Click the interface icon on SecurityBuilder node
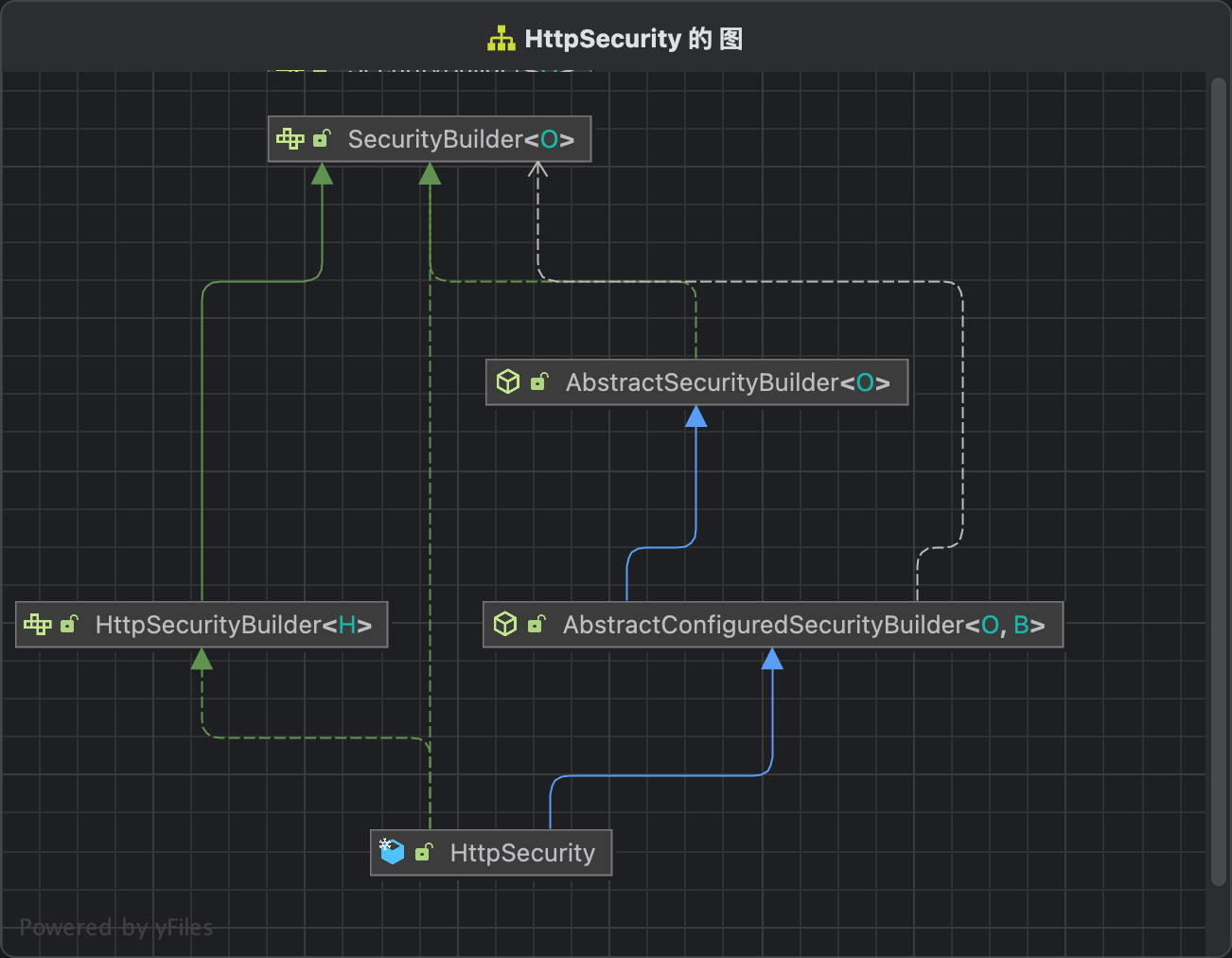The width and height of the screenshot is (1232, 958). (290, 139)
